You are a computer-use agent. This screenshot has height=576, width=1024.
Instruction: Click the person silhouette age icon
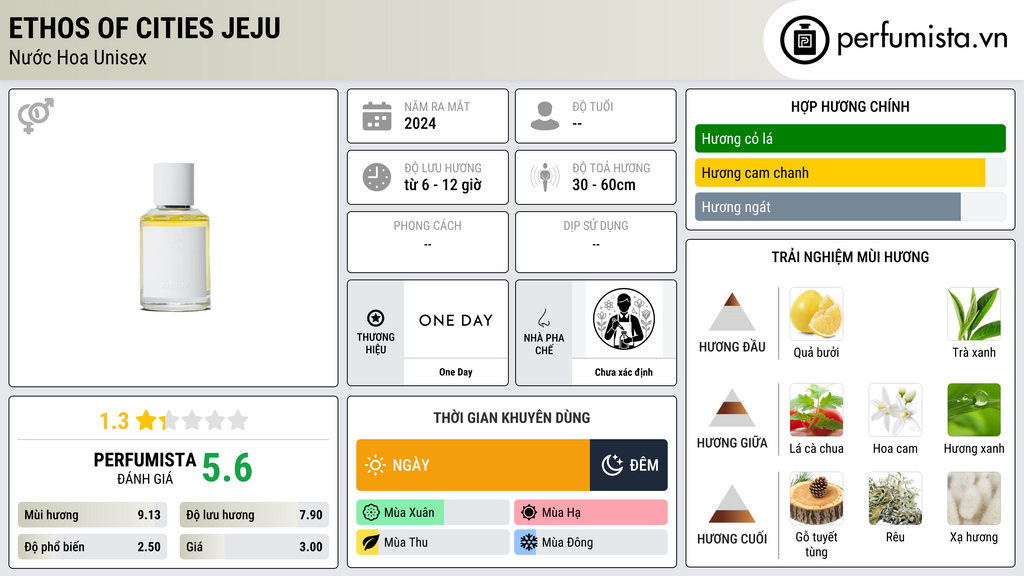point(545,116)
